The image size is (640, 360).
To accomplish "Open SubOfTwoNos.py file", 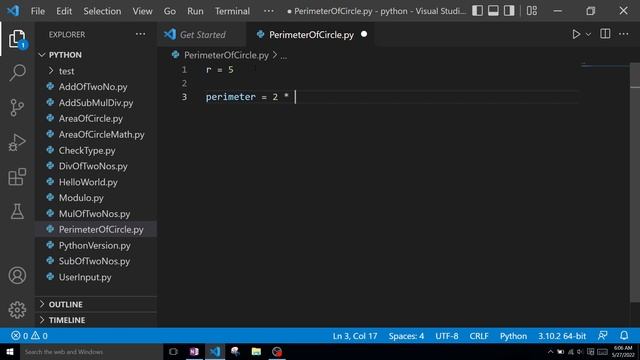I will (x=96, y=261).
